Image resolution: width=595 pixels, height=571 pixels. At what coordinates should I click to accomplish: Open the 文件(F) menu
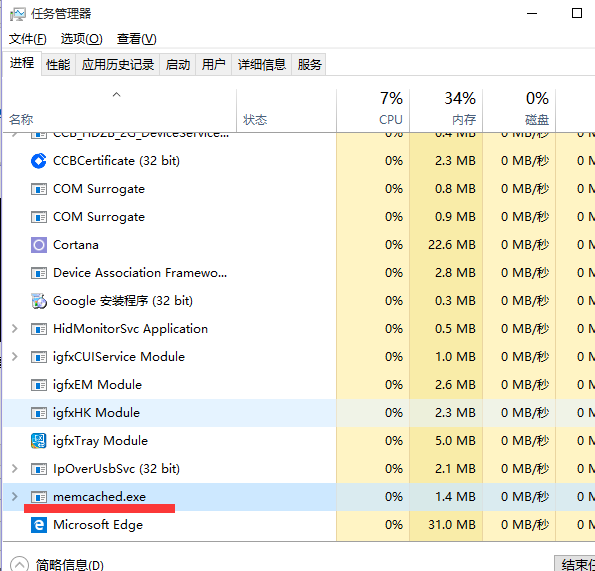pos(28,39)
